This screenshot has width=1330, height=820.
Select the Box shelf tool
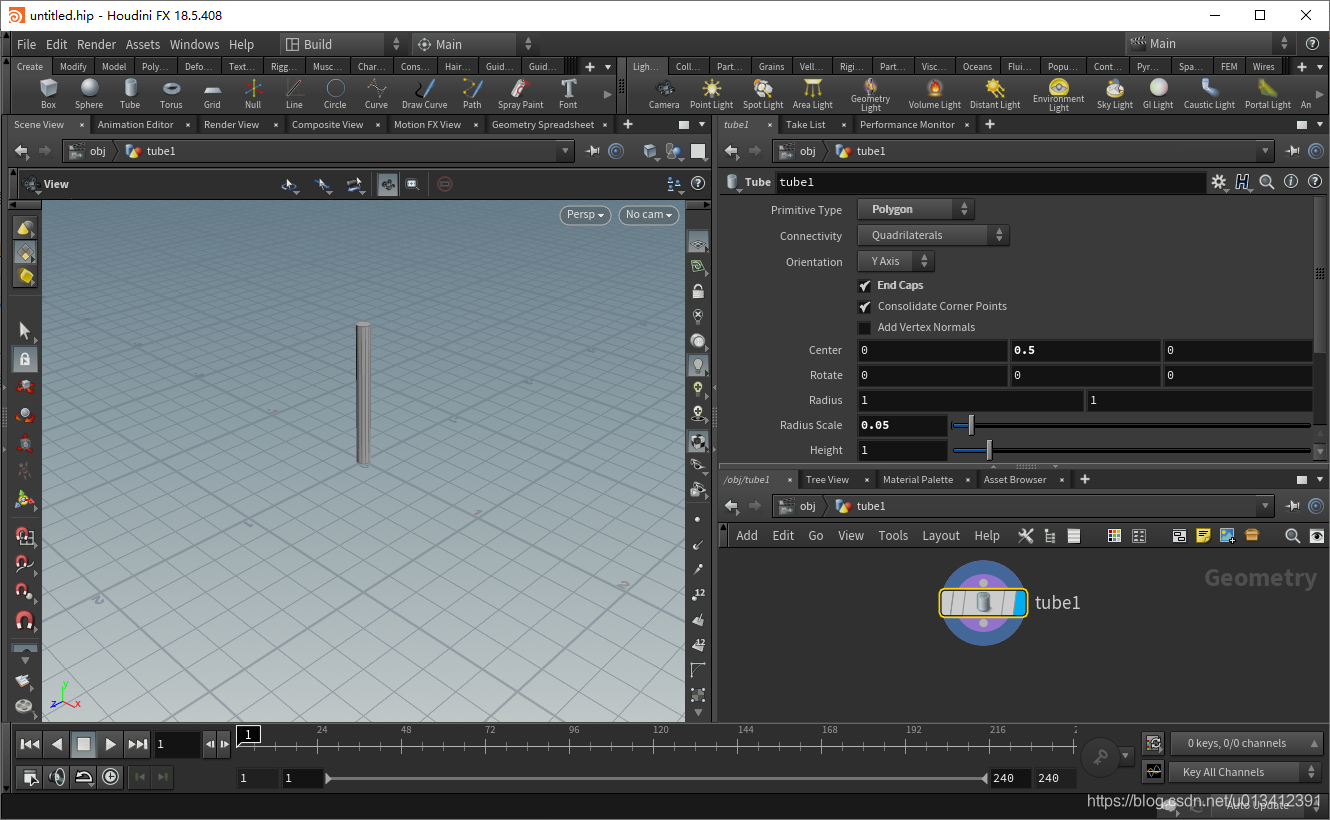pos(48,94)
